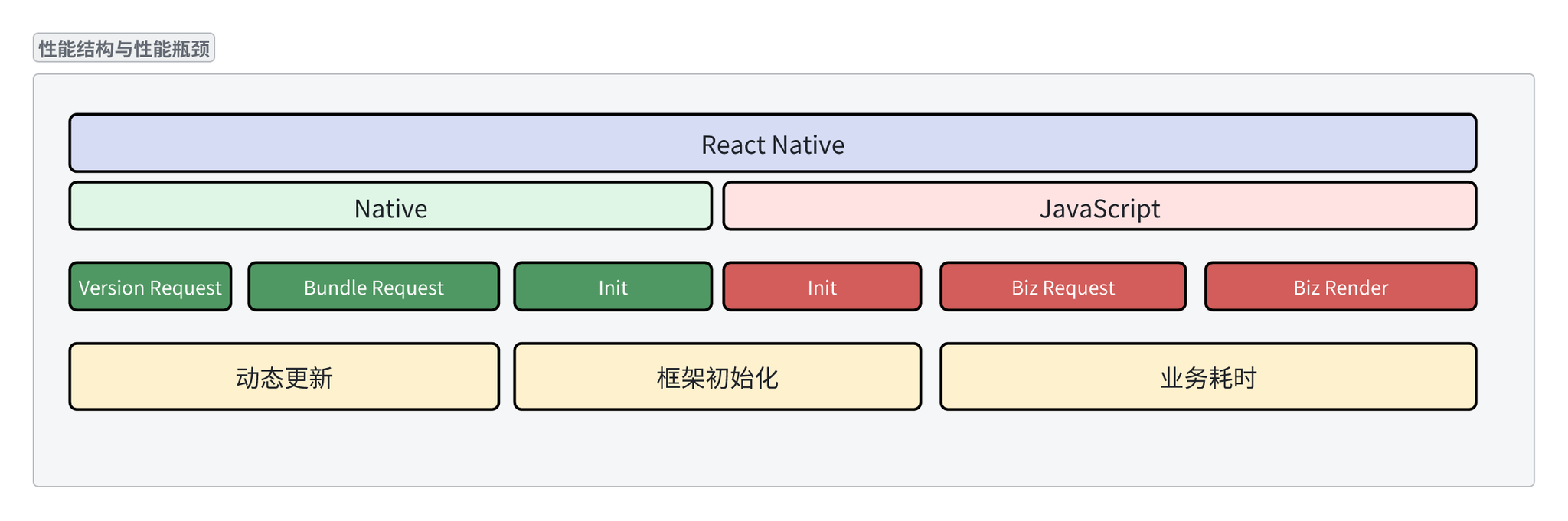Screen dimensions: 1568x521
Task: Select the 框架初始化 yellow box
Action: click(717, 376)
